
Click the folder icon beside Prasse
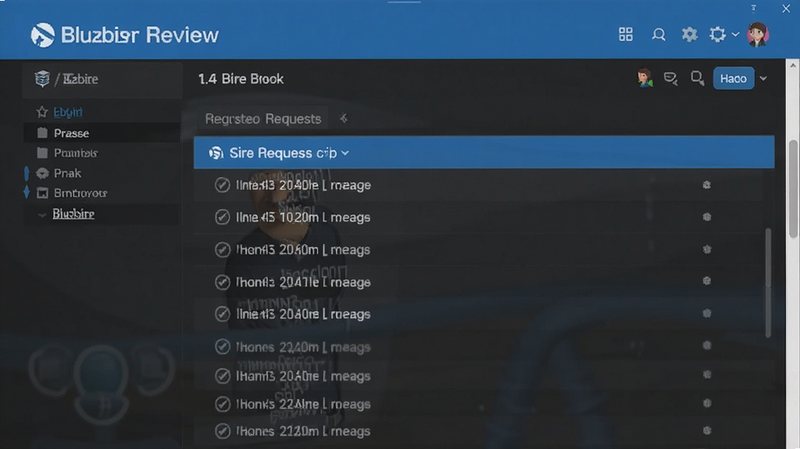42,133
